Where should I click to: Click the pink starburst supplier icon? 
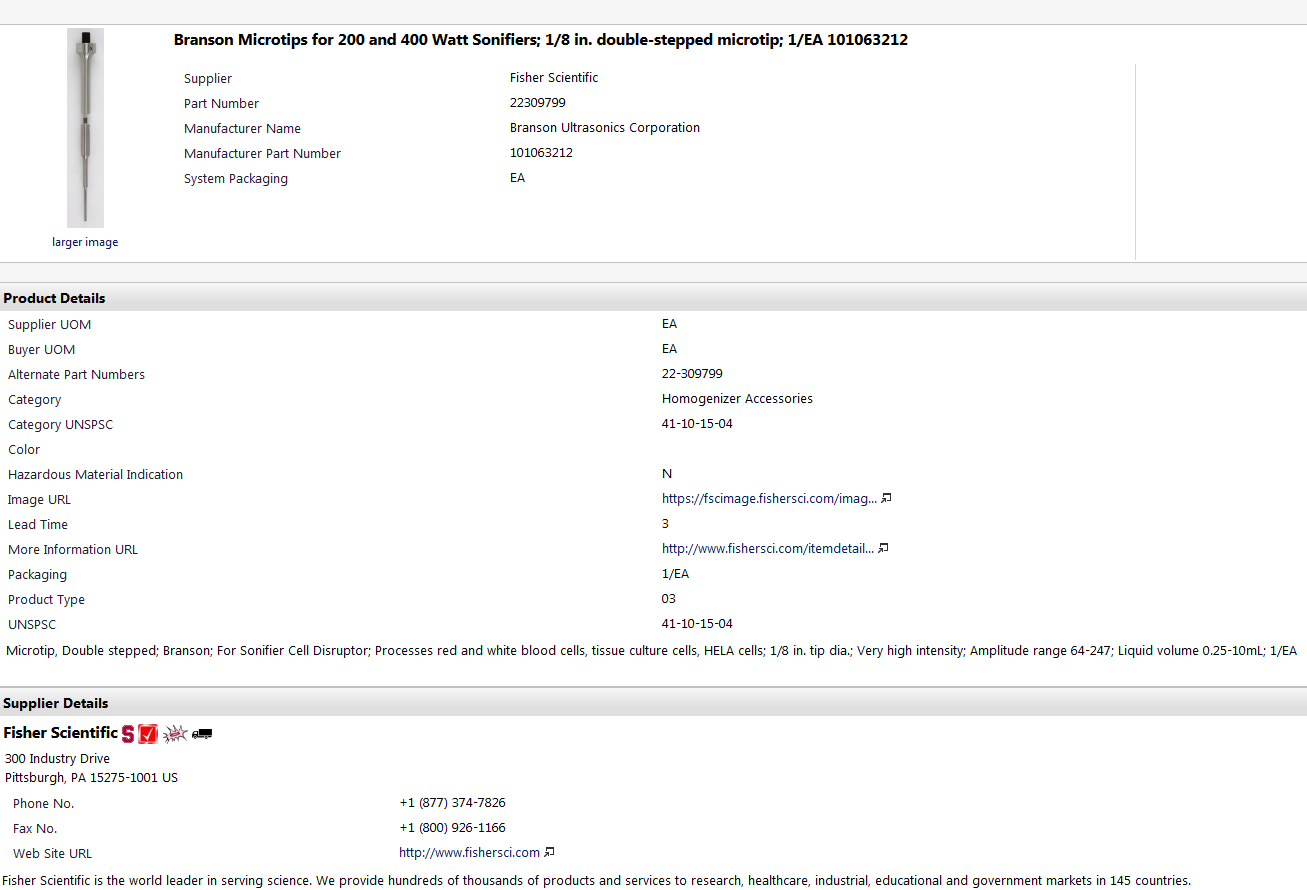175,734
